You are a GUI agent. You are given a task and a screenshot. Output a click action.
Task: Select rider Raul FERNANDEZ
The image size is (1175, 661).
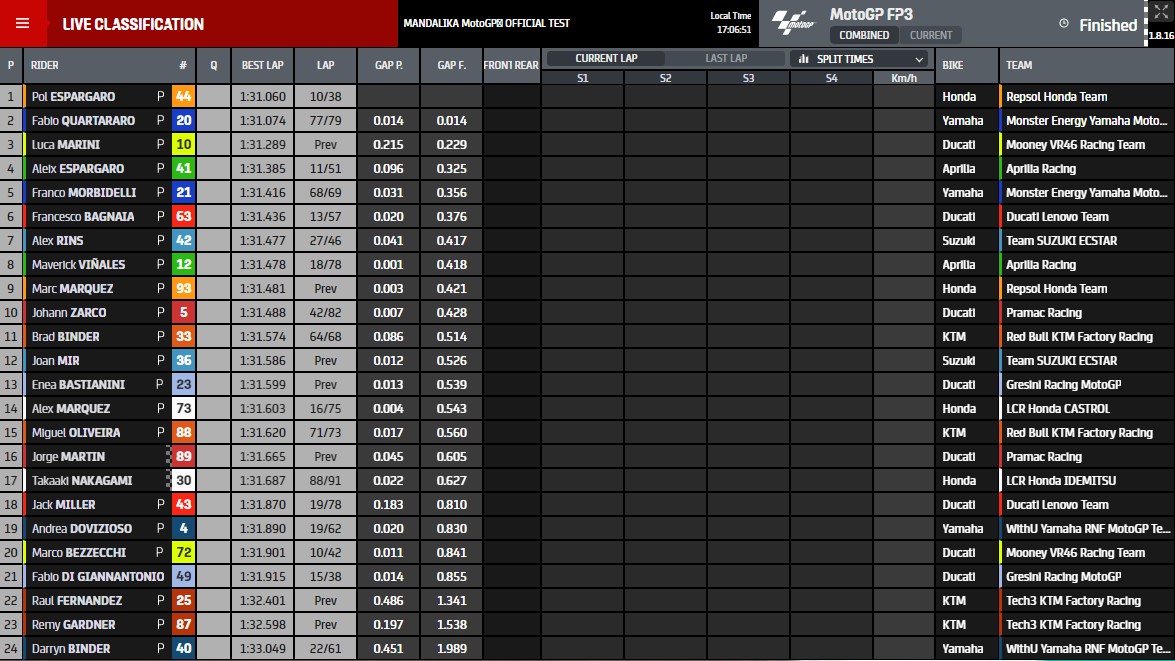[x=76, y=600]
